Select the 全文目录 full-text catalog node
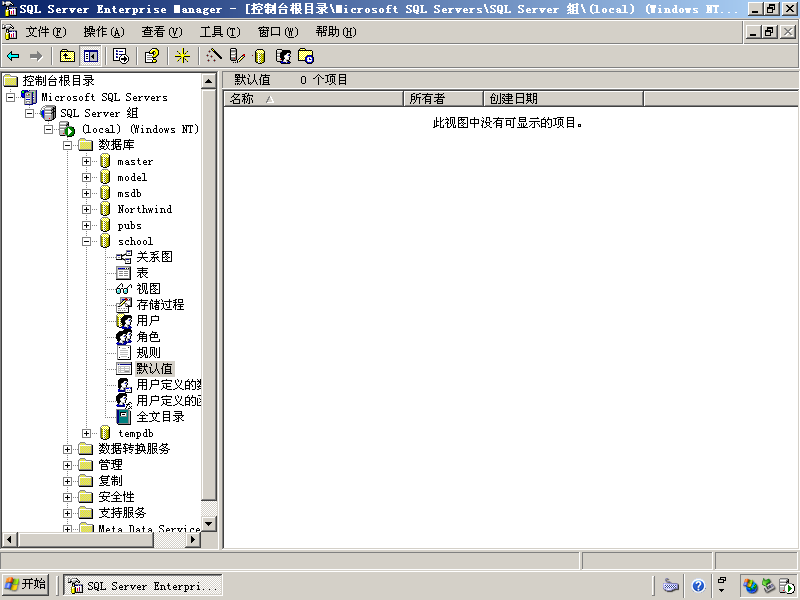 [x=160, y=417]
